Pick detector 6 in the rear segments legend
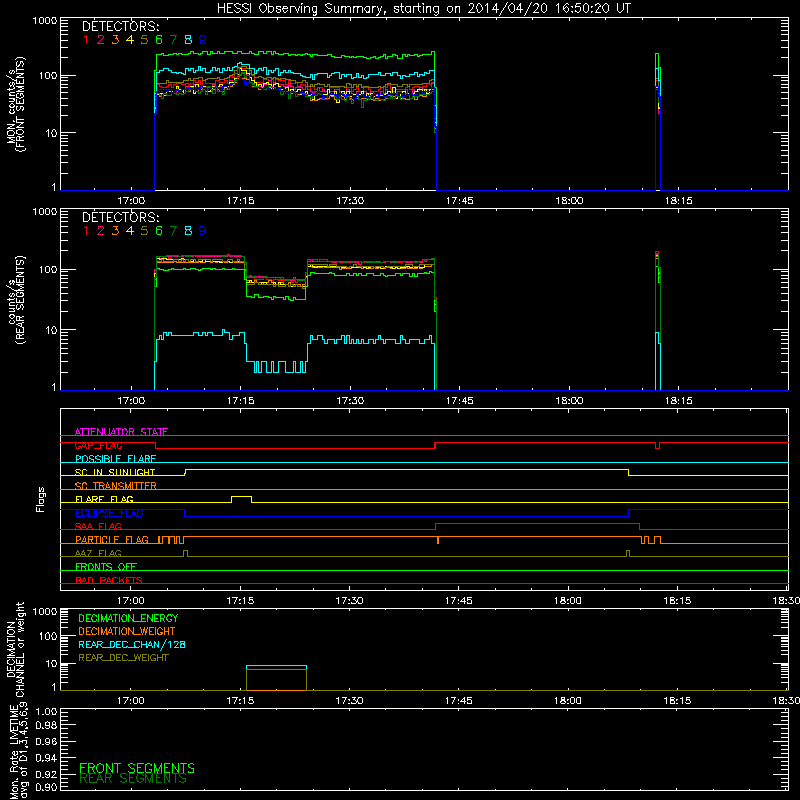The width and height of the screenshot is (800, 800). coord(159,231)
